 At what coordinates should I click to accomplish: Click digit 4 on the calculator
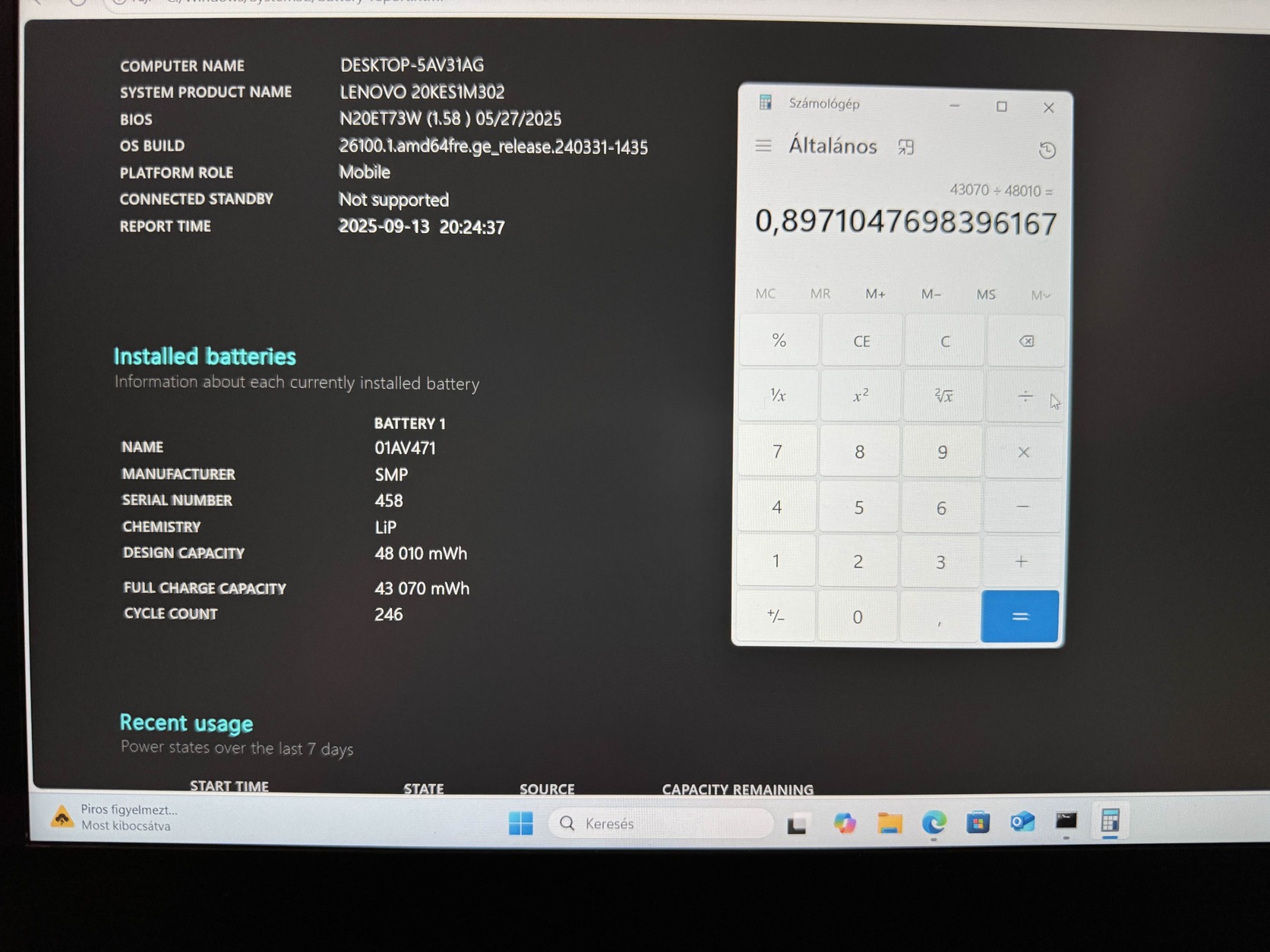776,506
